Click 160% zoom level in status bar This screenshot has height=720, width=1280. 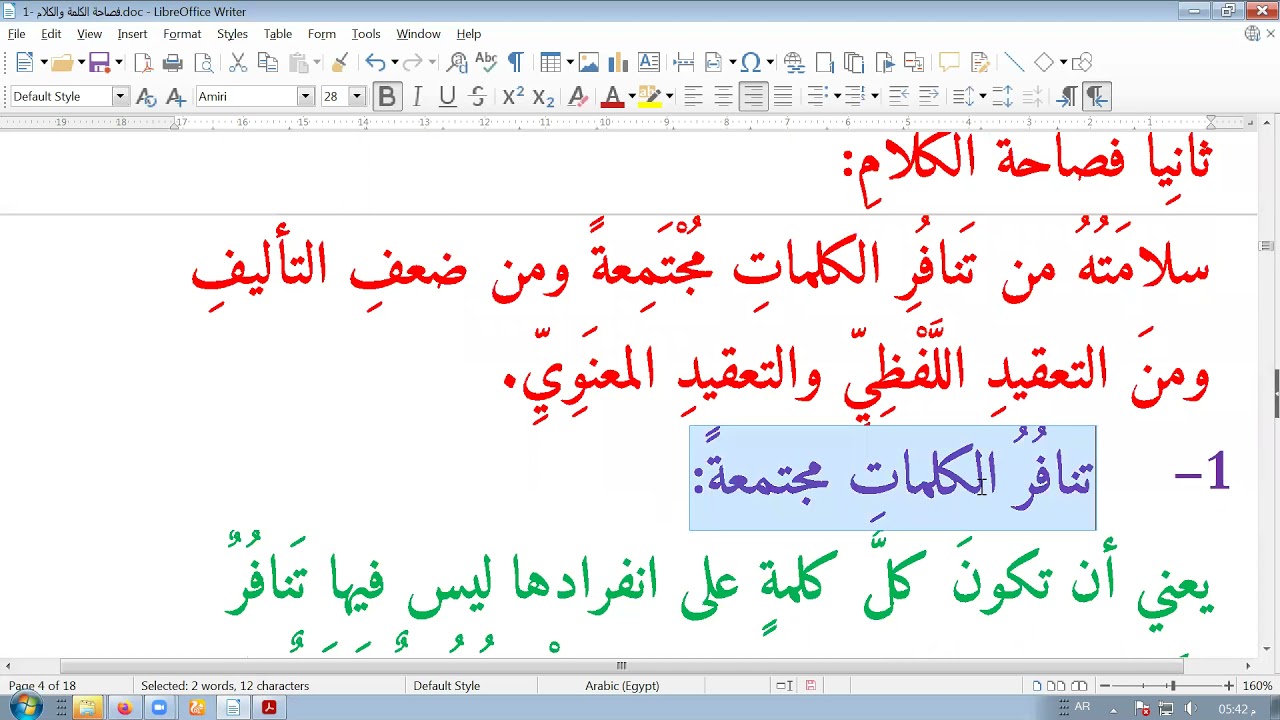click(1257, 686)
